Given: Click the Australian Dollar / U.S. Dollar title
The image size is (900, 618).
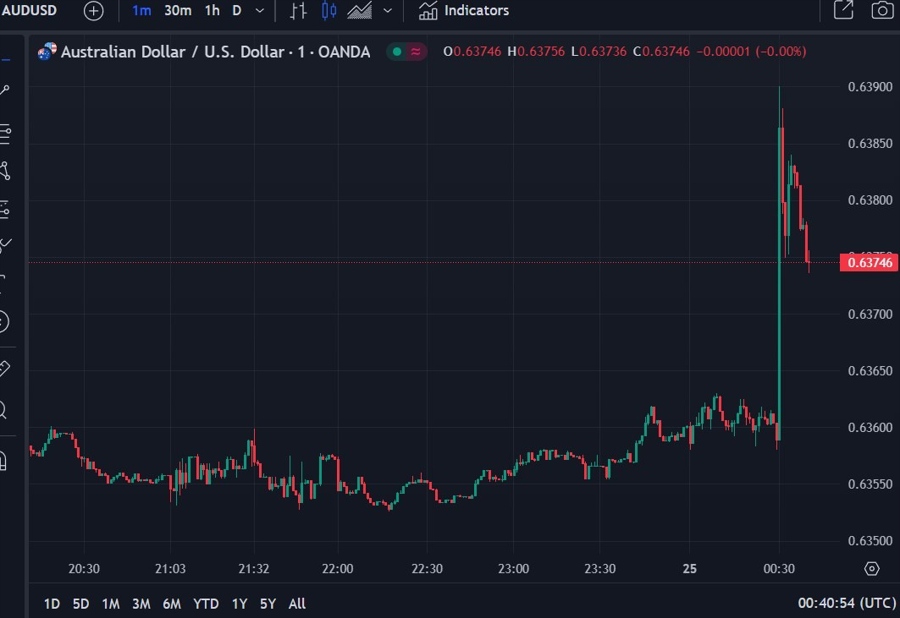Looking at the screenshot, I should 215,52.
